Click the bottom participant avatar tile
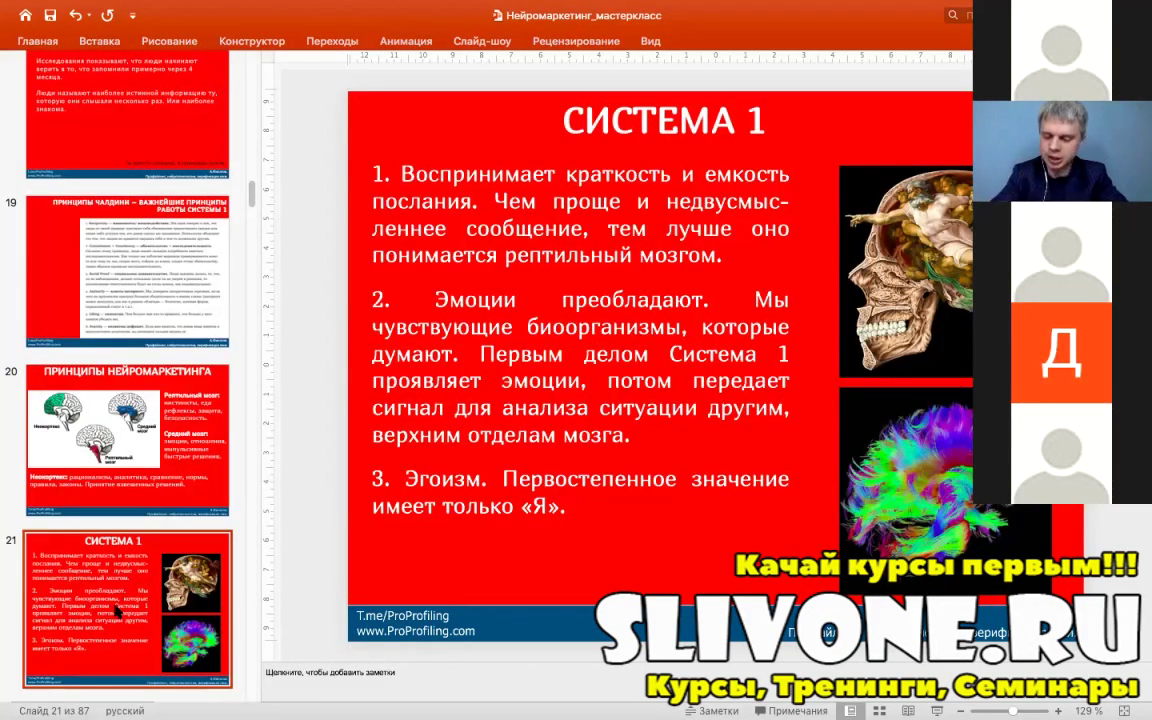1152x720 pixels. pos(1062,453)
